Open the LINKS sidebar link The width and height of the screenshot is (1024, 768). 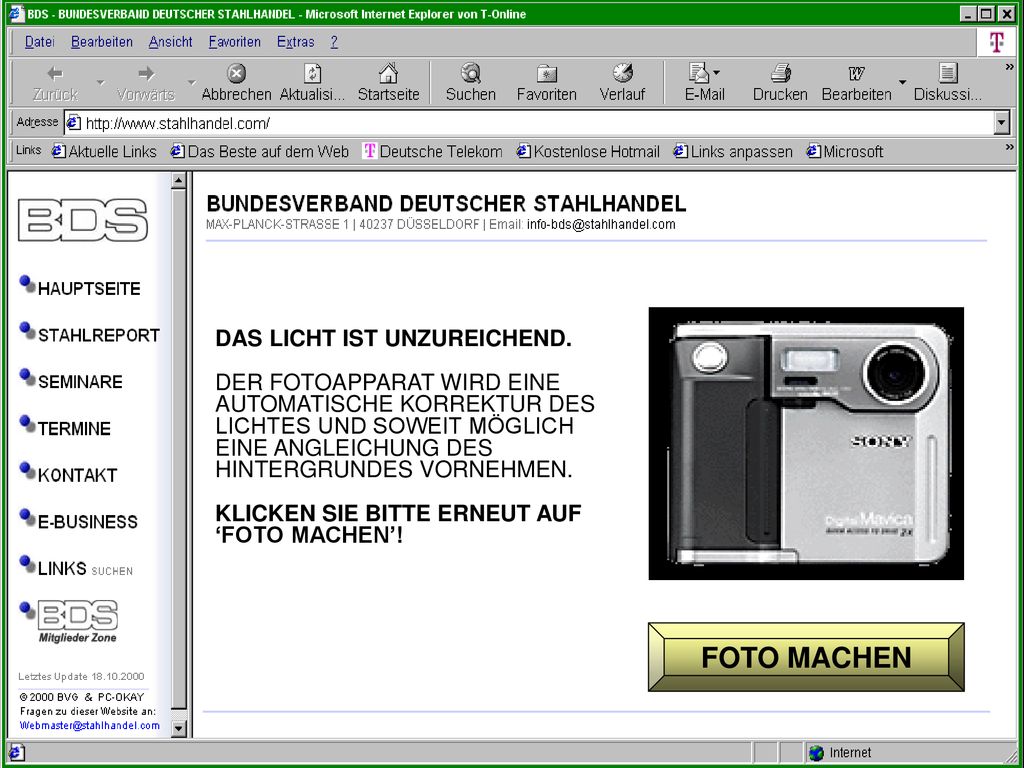(x=62, y=568)
